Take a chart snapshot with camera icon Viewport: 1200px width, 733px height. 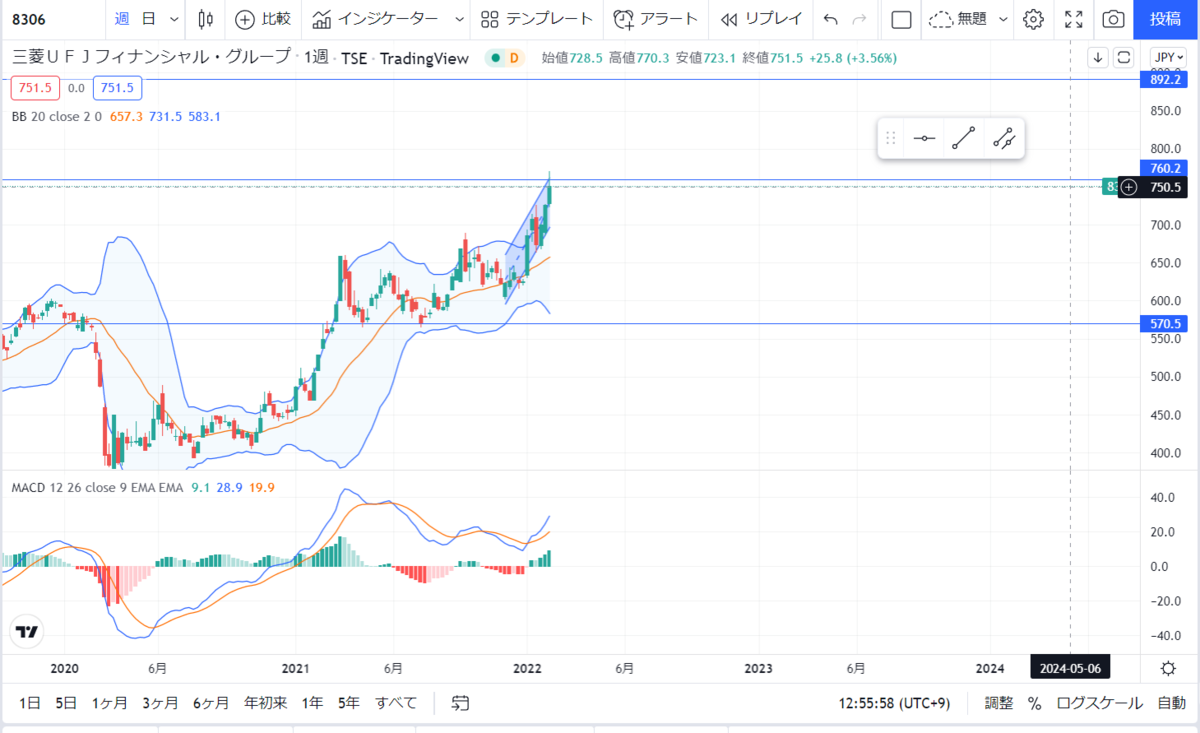tap(1112, 19)
